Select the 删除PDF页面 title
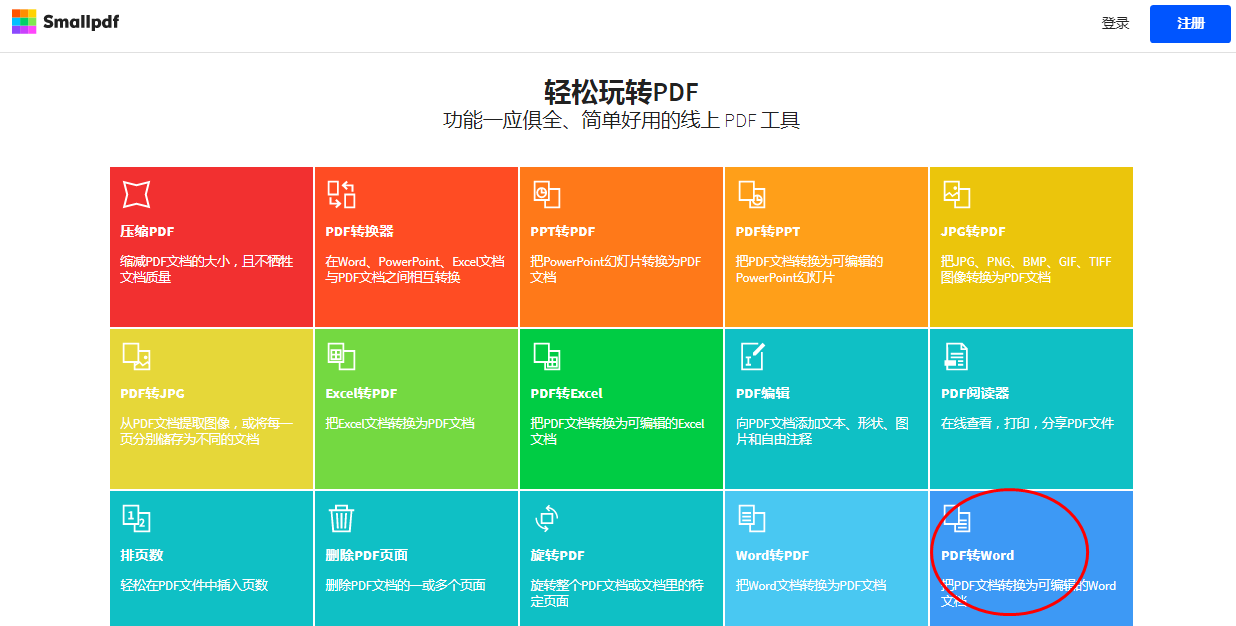The height and width of the screenshot is (626, 1236). pyautogui.click(x=366, y=556)
